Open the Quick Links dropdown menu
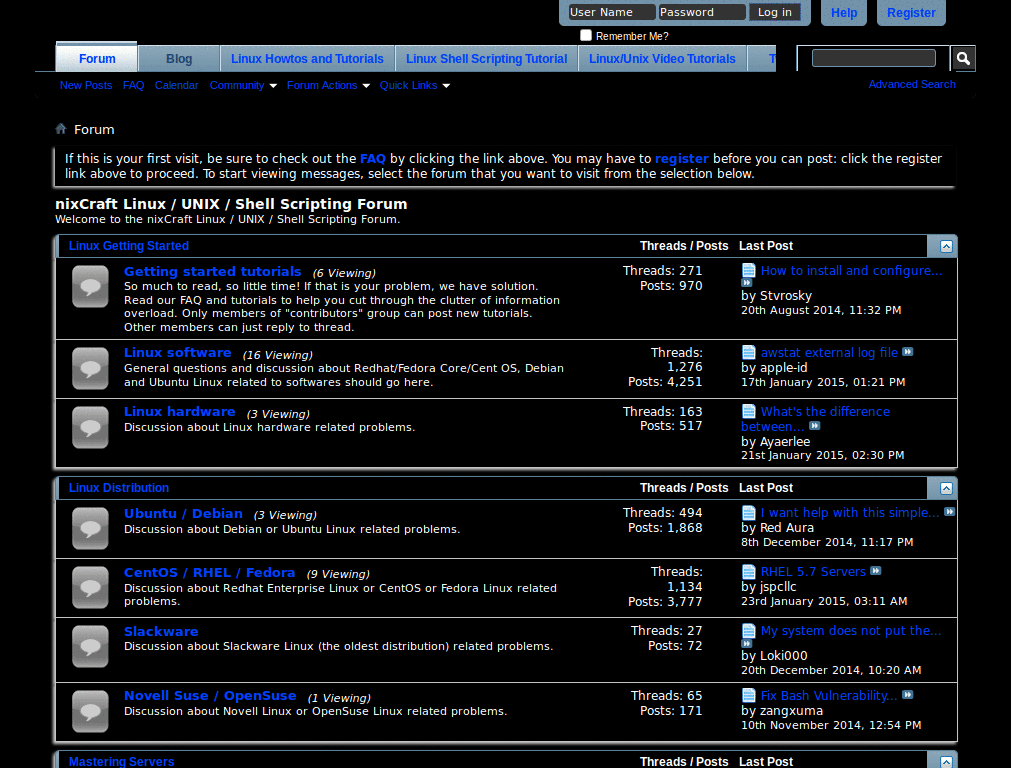 pyautogui.click(x=415, y=86)
